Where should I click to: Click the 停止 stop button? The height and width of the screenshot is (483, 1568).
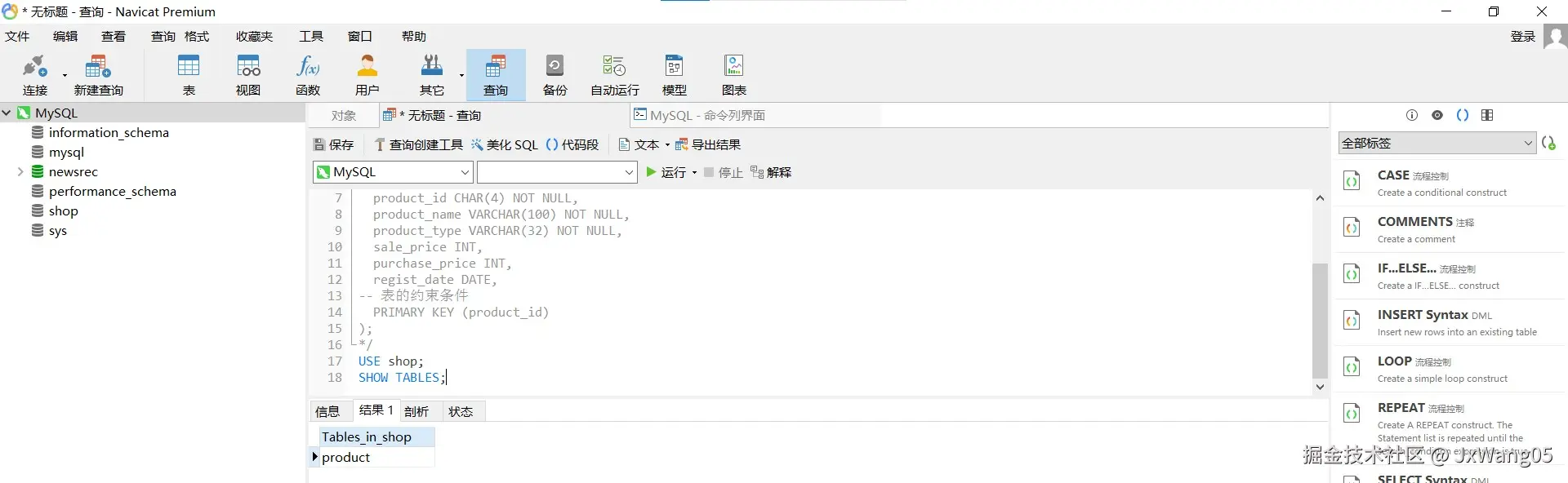[723, 172]
